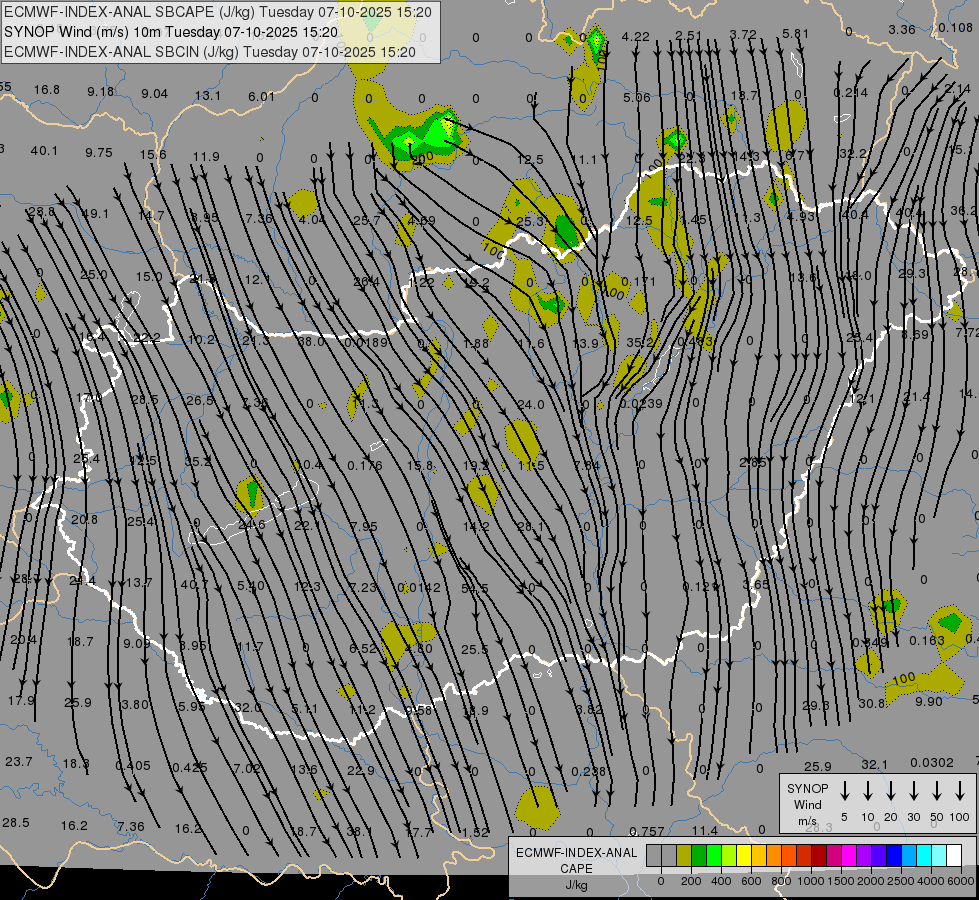Image resolution: width=979 pixels, height=900 pixels.
Task: Click the pure blue swatch in CAPE legend
Action: [x=894, y=856]
